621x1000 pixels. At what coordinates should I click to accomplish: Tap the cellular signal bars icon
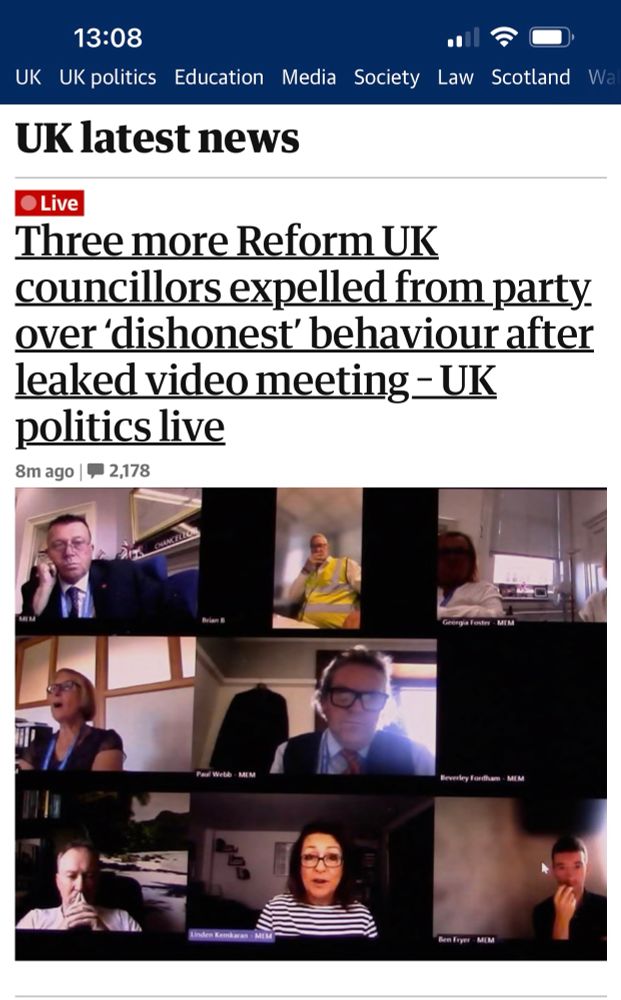464,38
